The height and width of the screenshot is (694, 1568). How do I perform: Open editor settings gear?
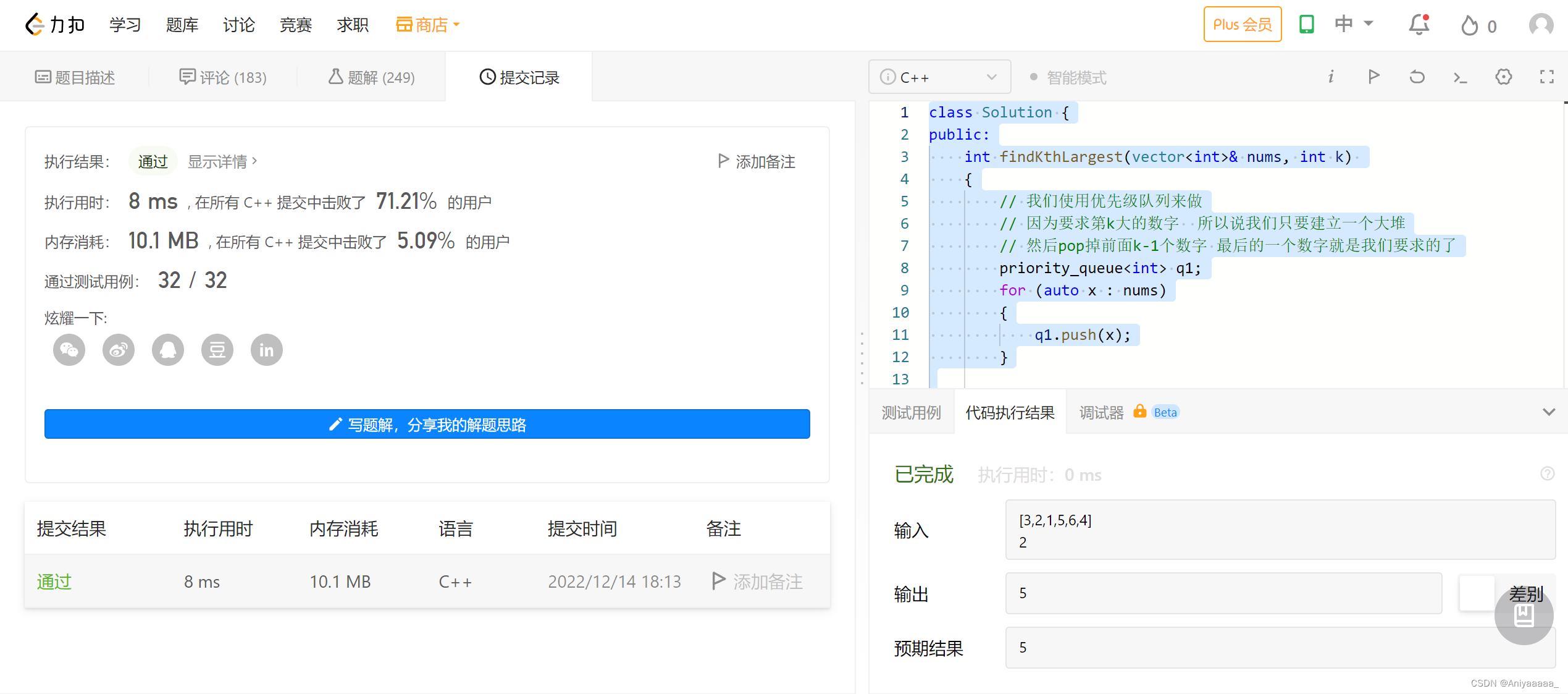(1503, 77)
